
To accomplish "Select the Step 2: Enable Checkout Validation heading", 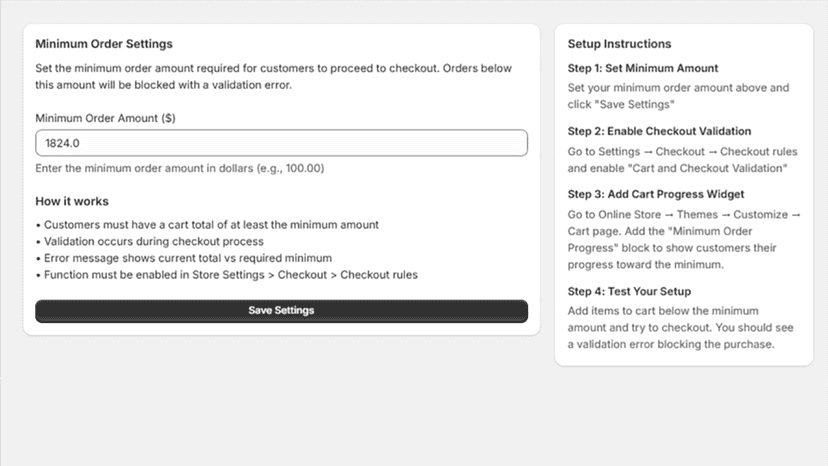I will [659, 131].
